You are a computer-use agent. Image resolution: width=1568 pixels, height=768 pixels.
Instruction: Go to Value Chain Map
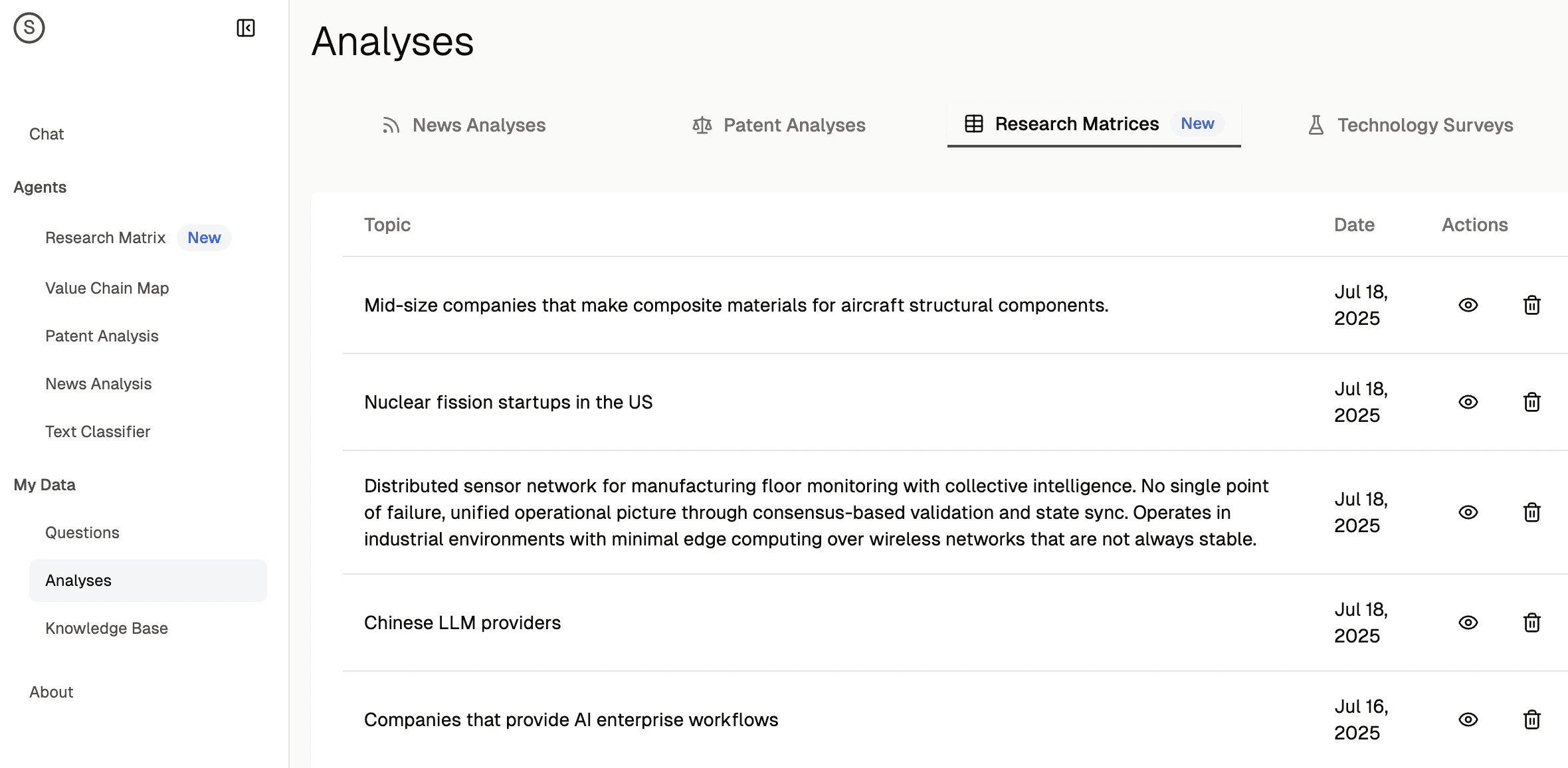[x=107, y=288]
